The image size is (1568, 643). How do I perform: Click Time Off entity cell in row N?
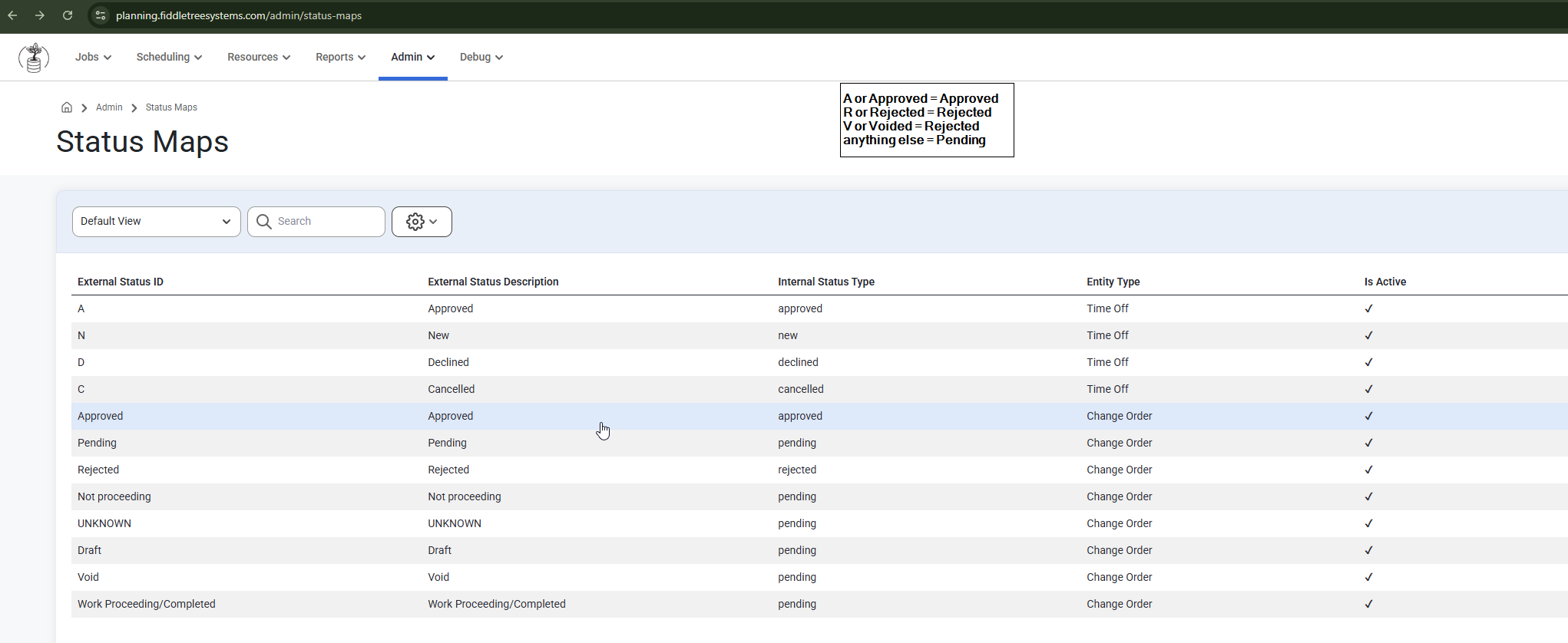pyautogui.click(x=1107, y=335)
